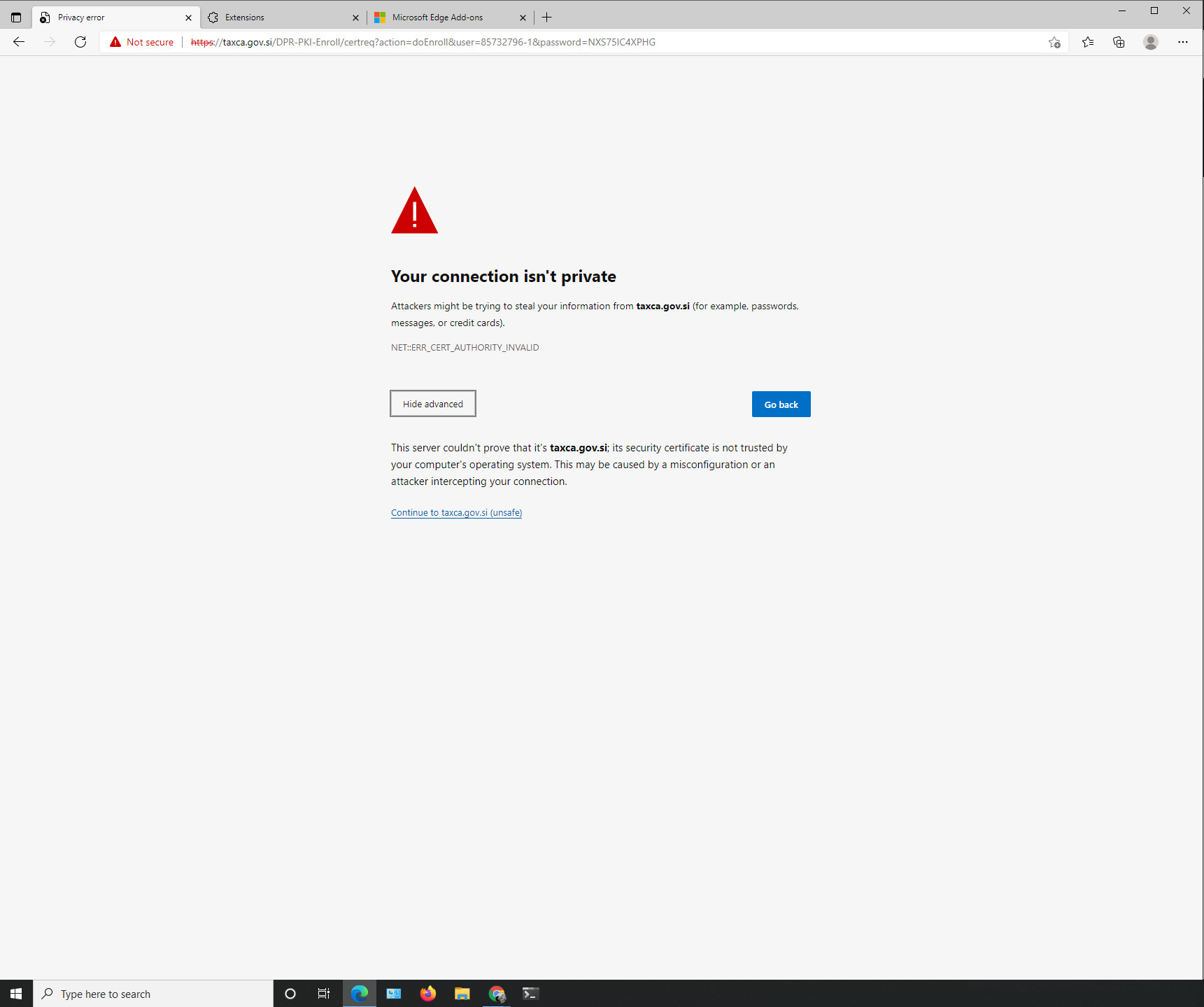Click the browser back arrow
Image resolution: width=1204 pixels, height=1007 pixels.
point(19,42)
